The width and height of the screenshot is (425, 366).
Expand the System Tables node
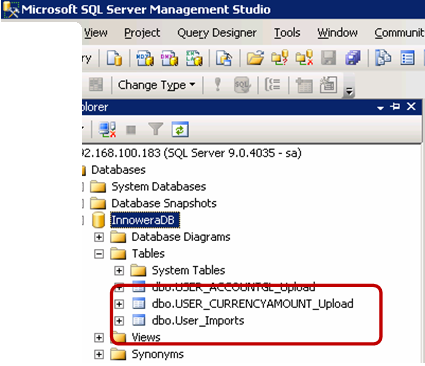(119, 270)
